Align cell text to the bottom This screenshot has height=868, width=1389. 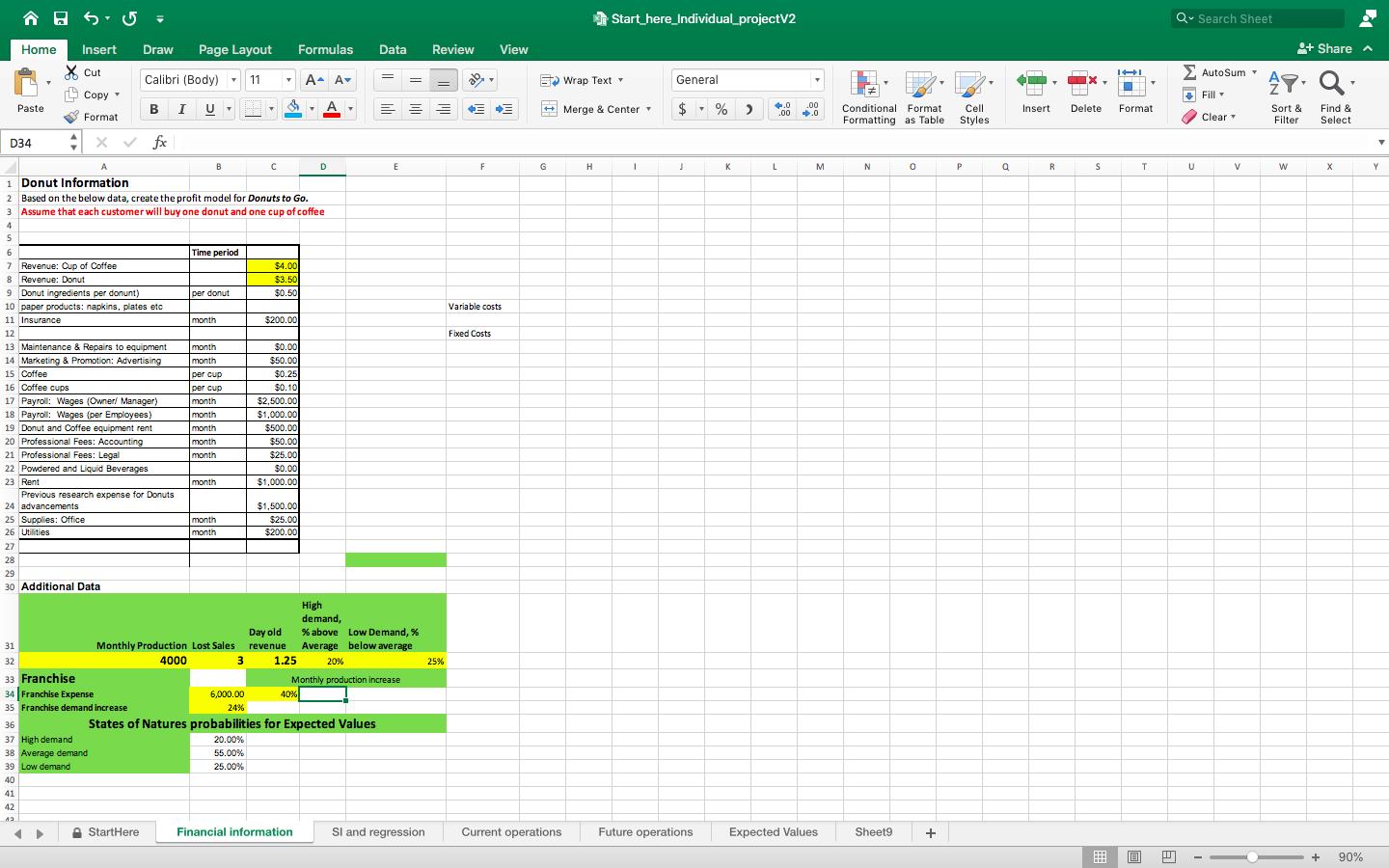click(x=444, y=81)
